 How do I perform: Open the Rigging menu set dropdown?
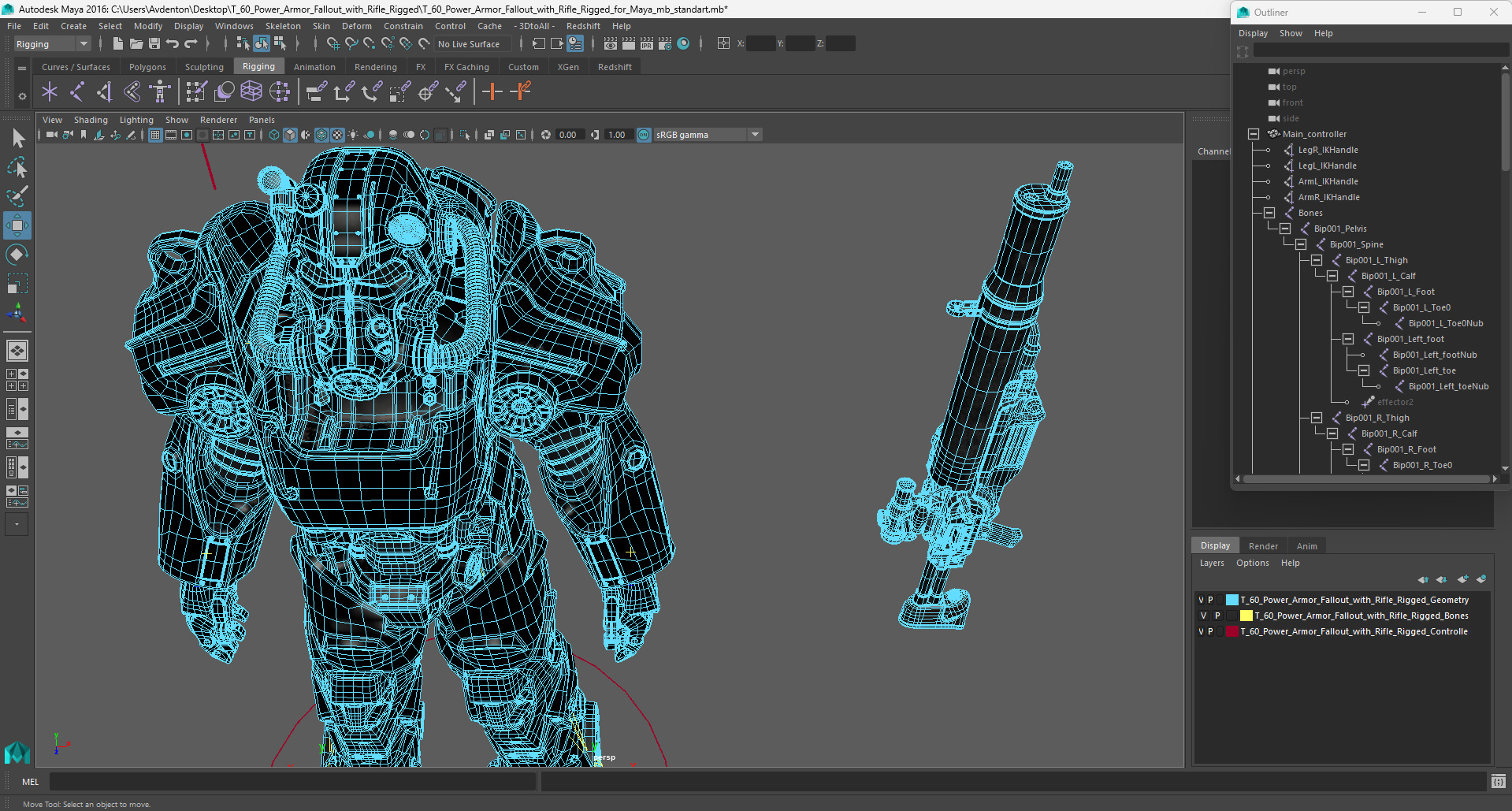pyautogui.click(x=51, y=44)
